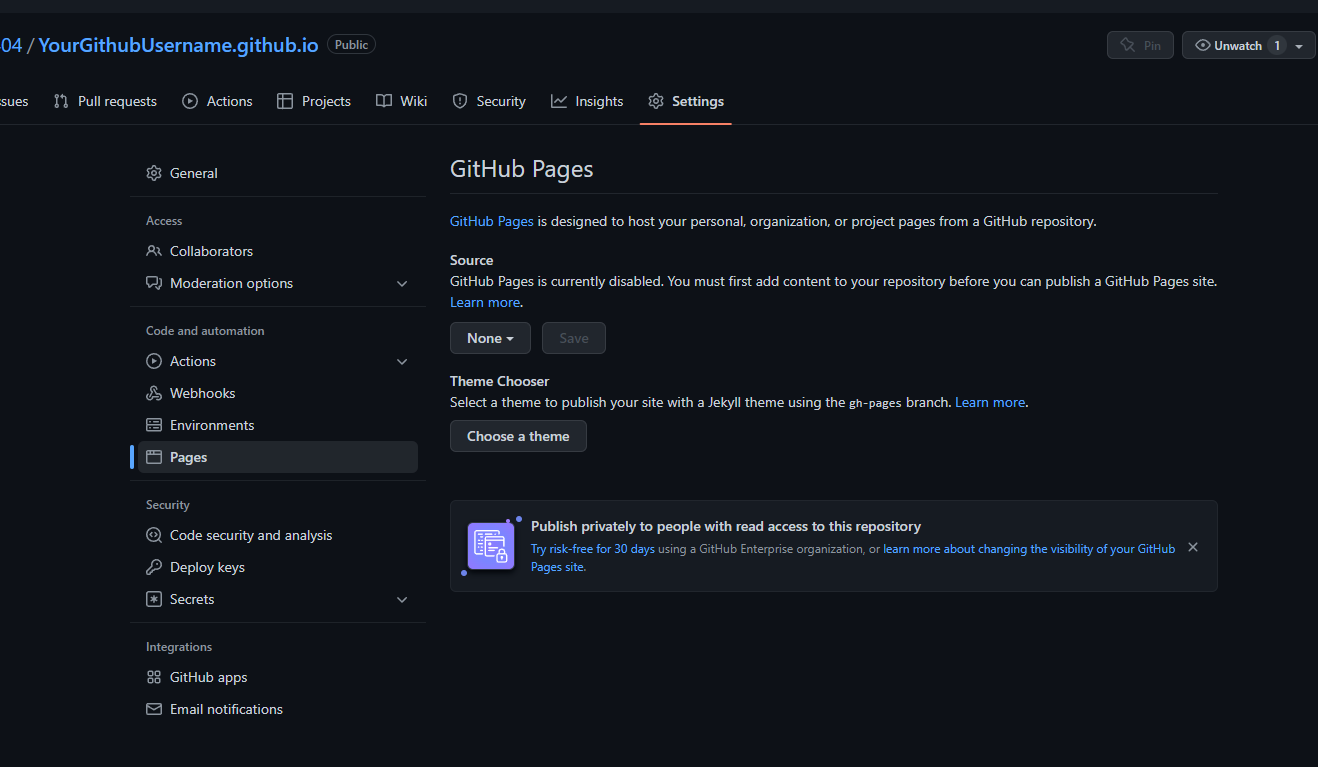Expand the Moderation options chevron
This screenshot has width=1318, height=767.
[402, 283]
